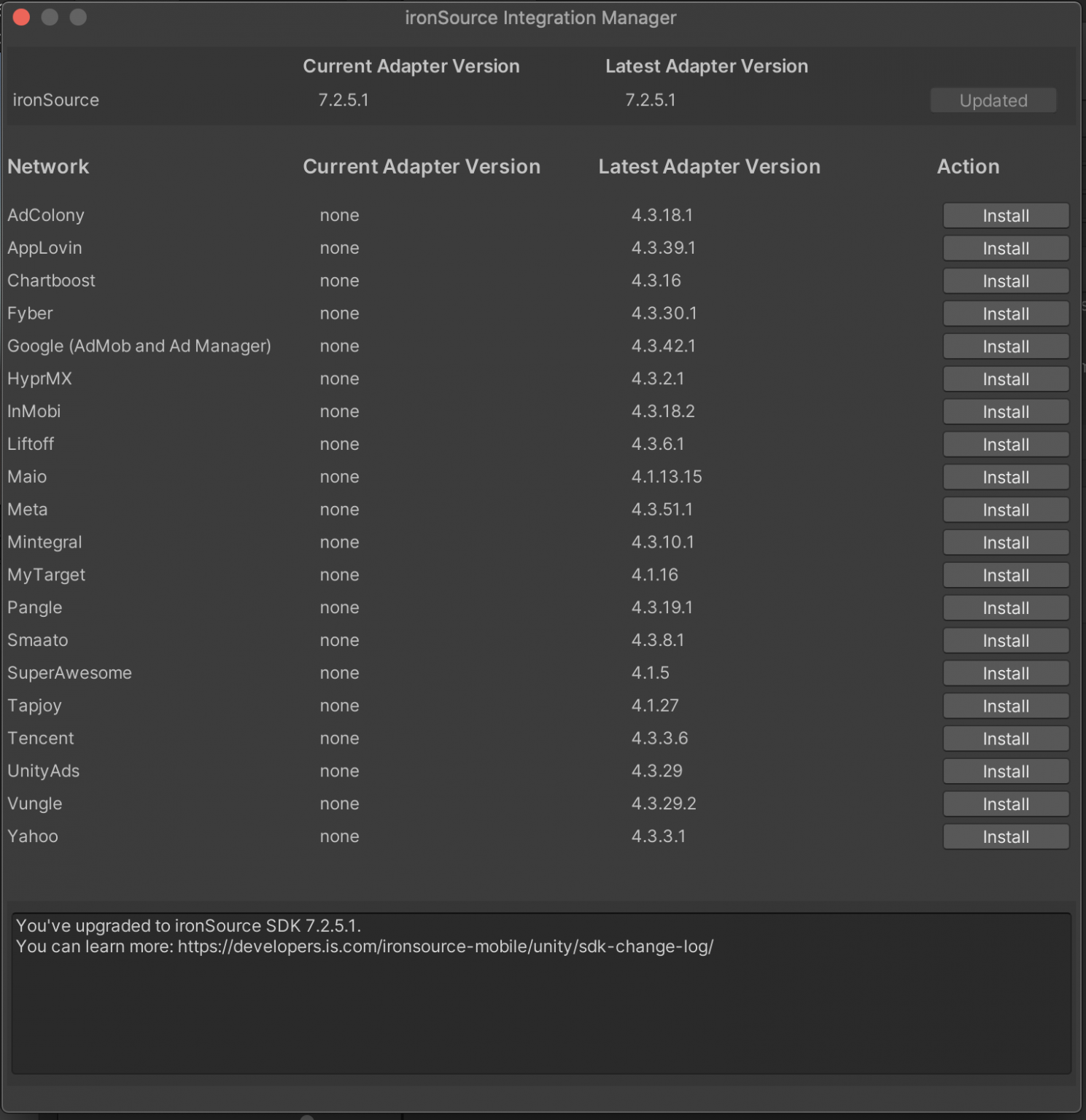Install the UnityAds adapter

pos(1005,771)
